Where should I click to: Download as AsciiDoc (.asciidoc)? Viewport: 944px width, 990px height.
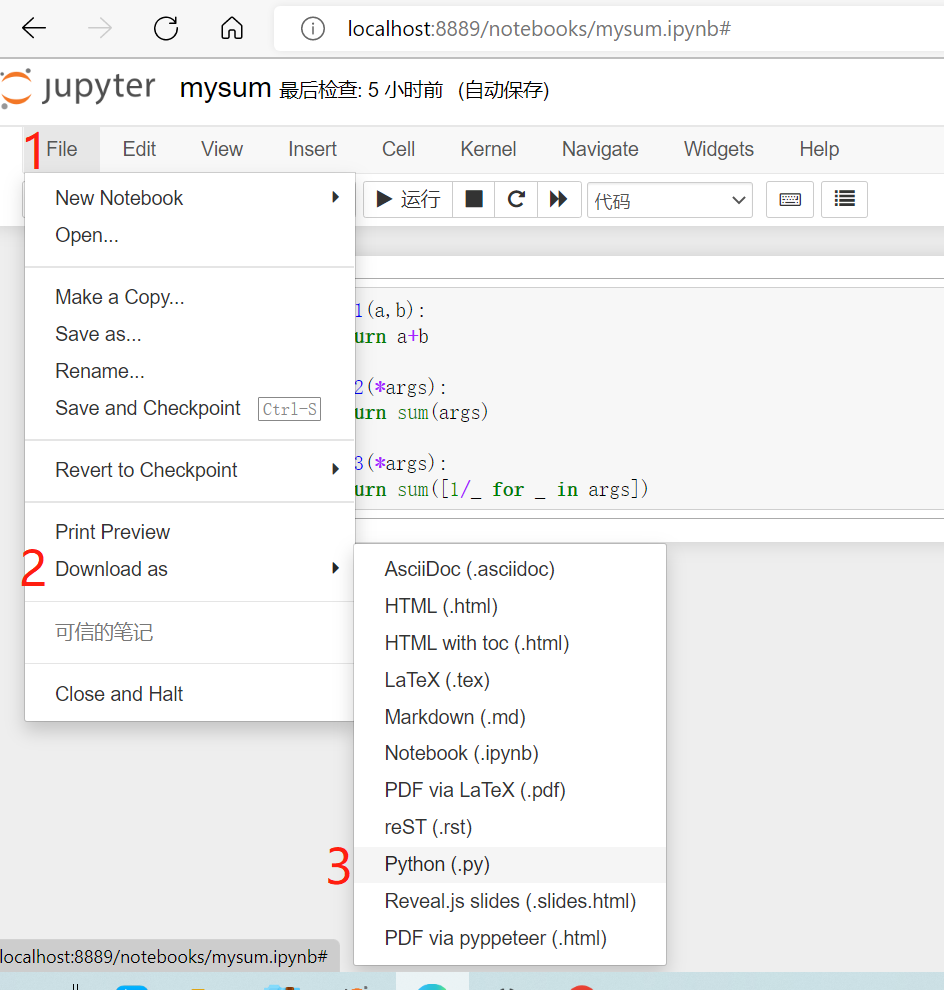[510, 569]
